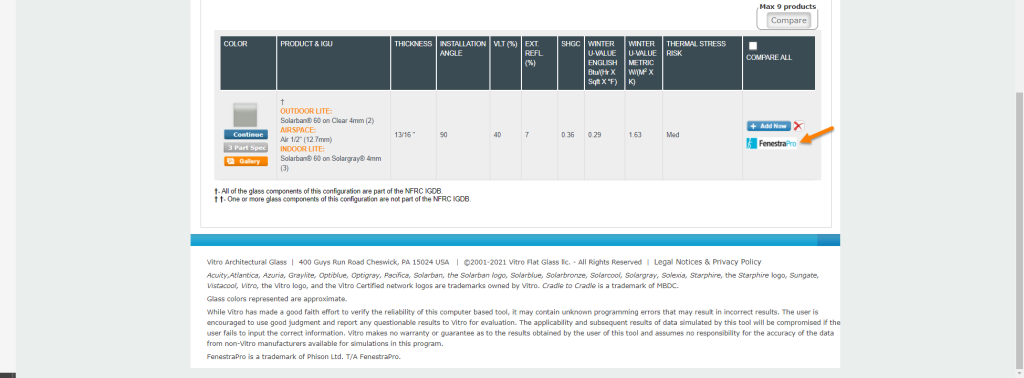Click the Compare button
This screenshot has height=378, width=1024.
(x=788, y=20)
